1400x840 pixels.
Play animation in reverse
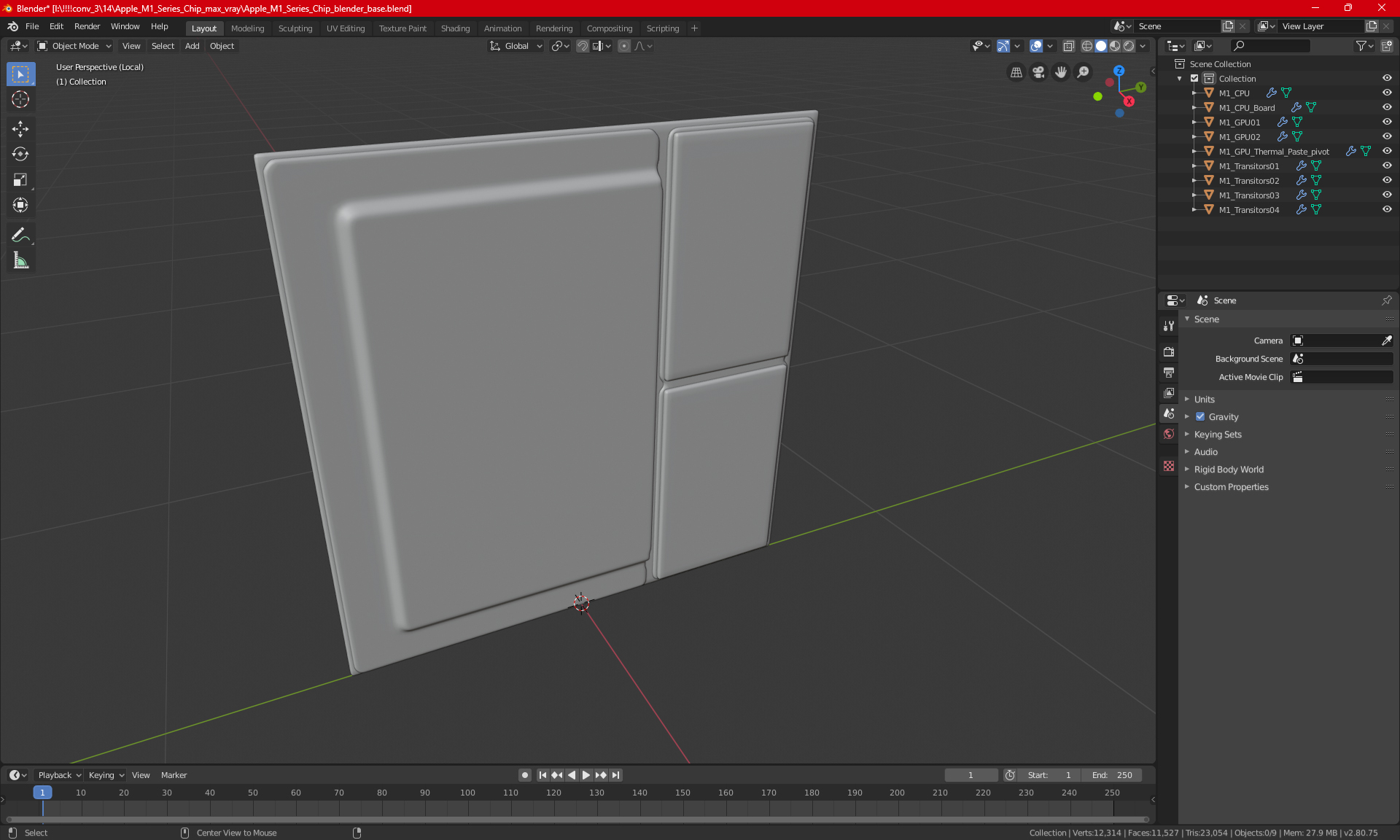click(572, 775)
